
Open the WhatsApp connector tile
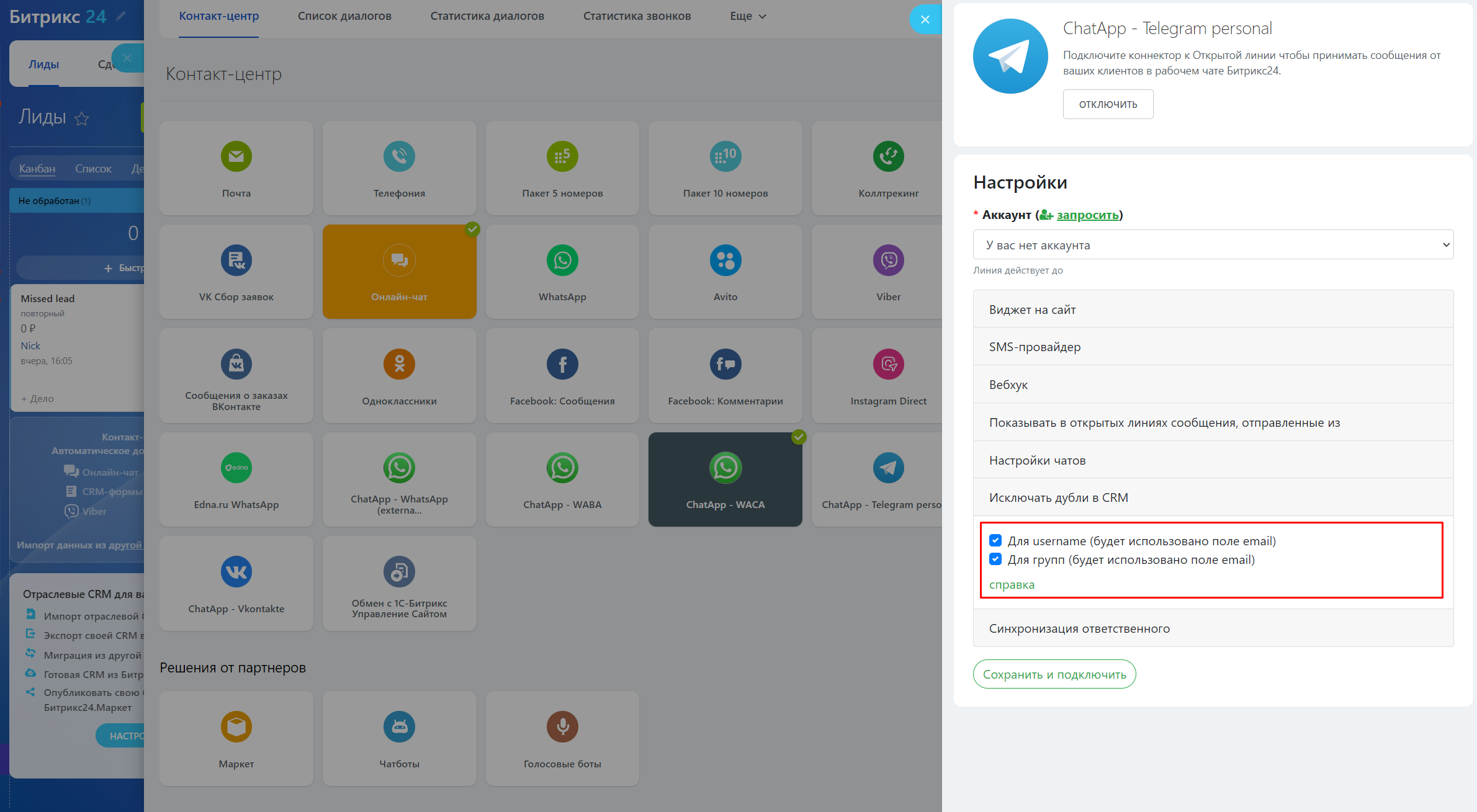(562, 272)
